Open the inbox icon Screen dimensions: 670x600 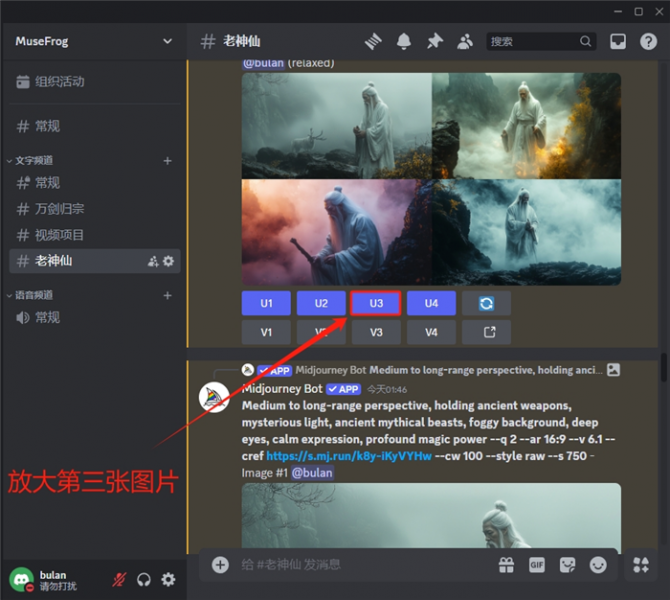point(618,41)
